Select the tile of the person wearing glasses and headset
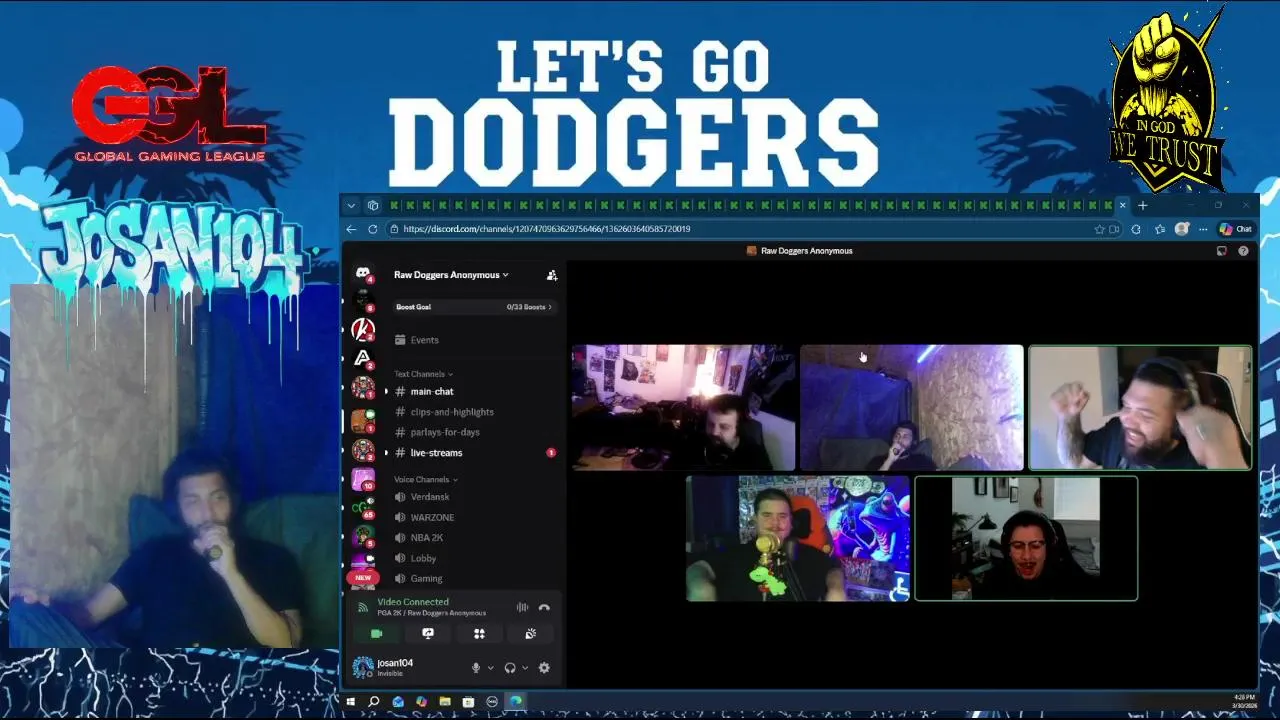This screenshot has height=720, width=1280. click(1026, 538)
